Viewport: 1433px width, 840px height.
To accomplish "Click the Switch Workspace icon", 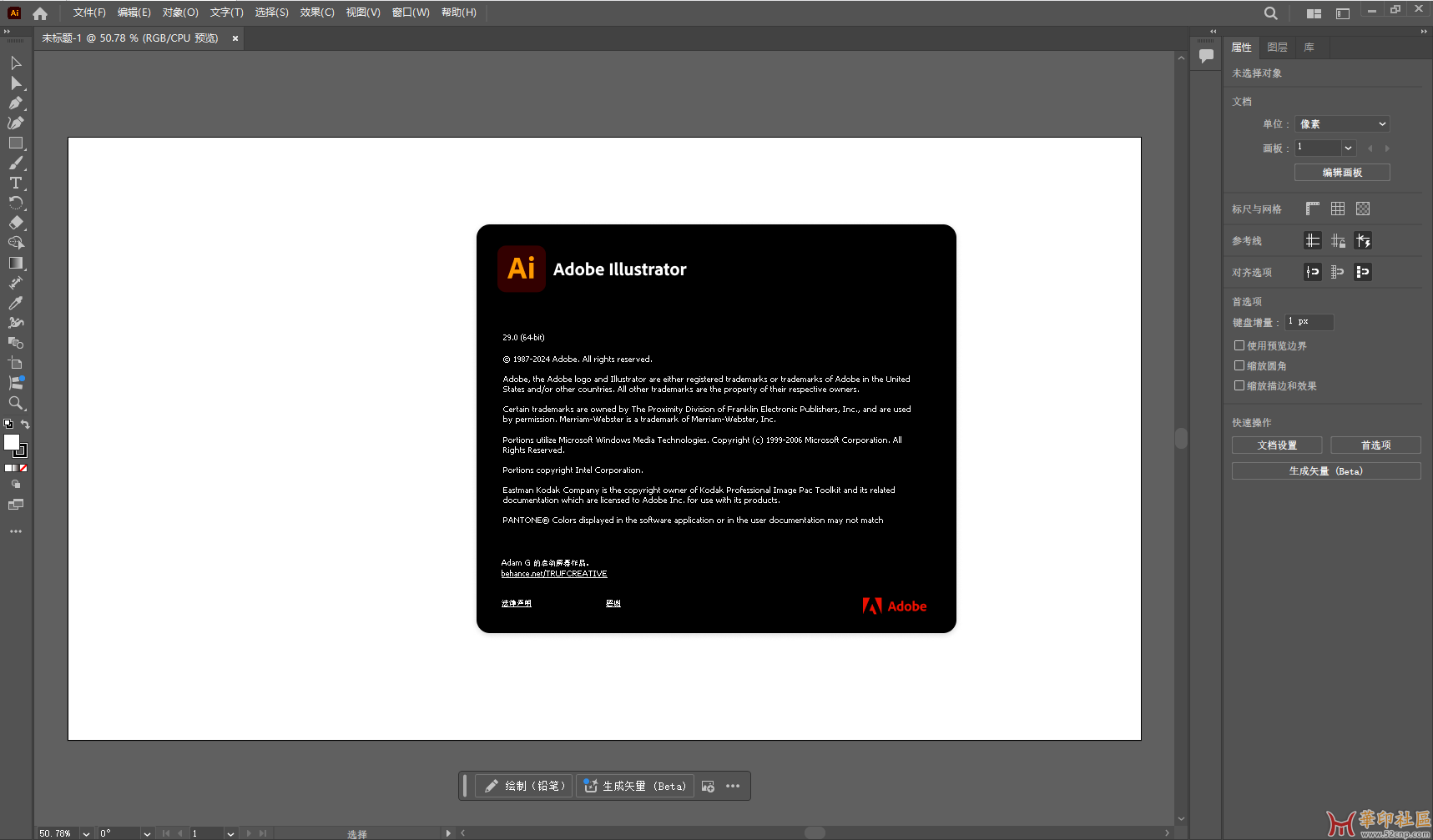I will [x=1343, y=13].
